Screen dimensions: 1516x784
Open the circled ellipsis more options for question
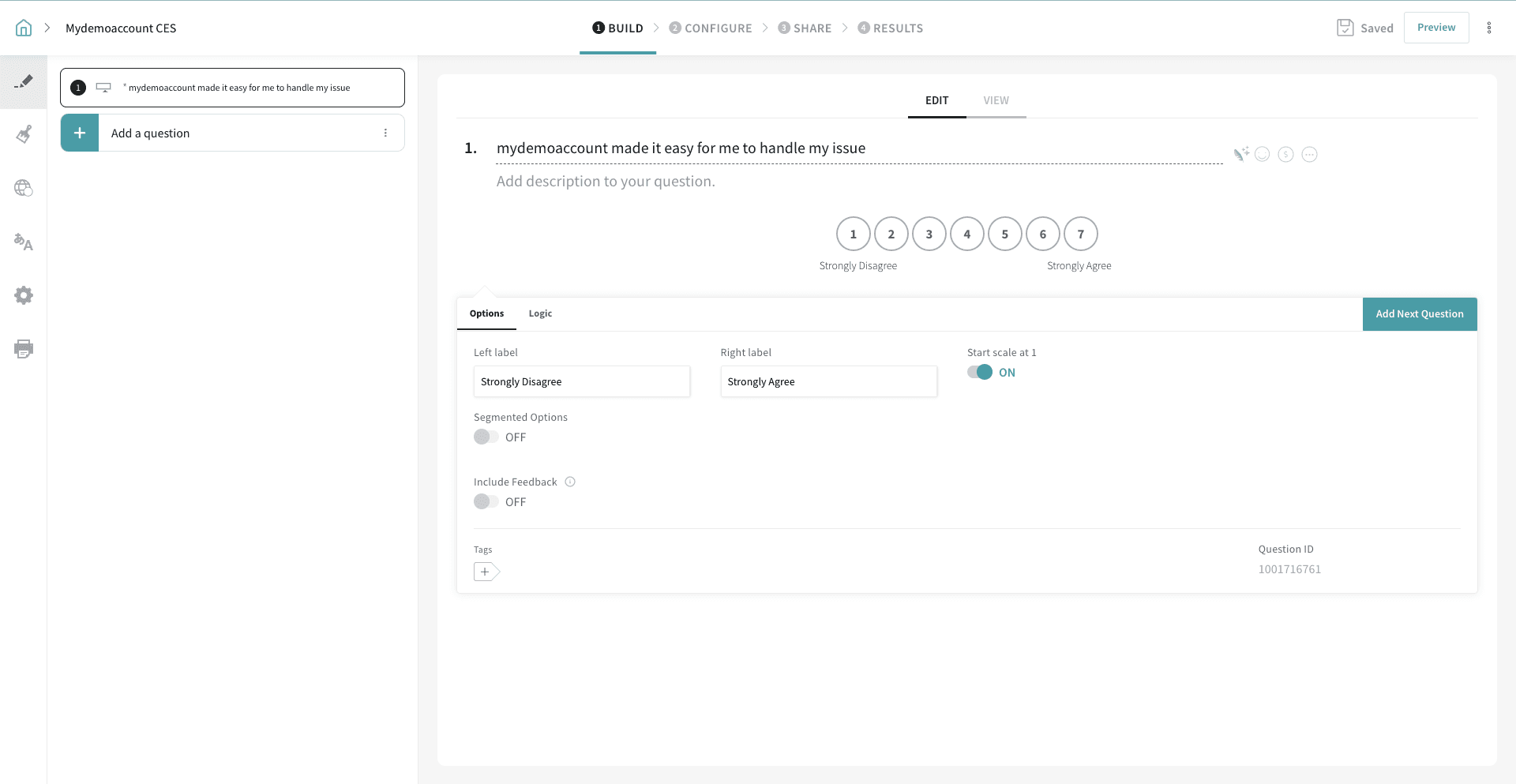pos(1309,154)
